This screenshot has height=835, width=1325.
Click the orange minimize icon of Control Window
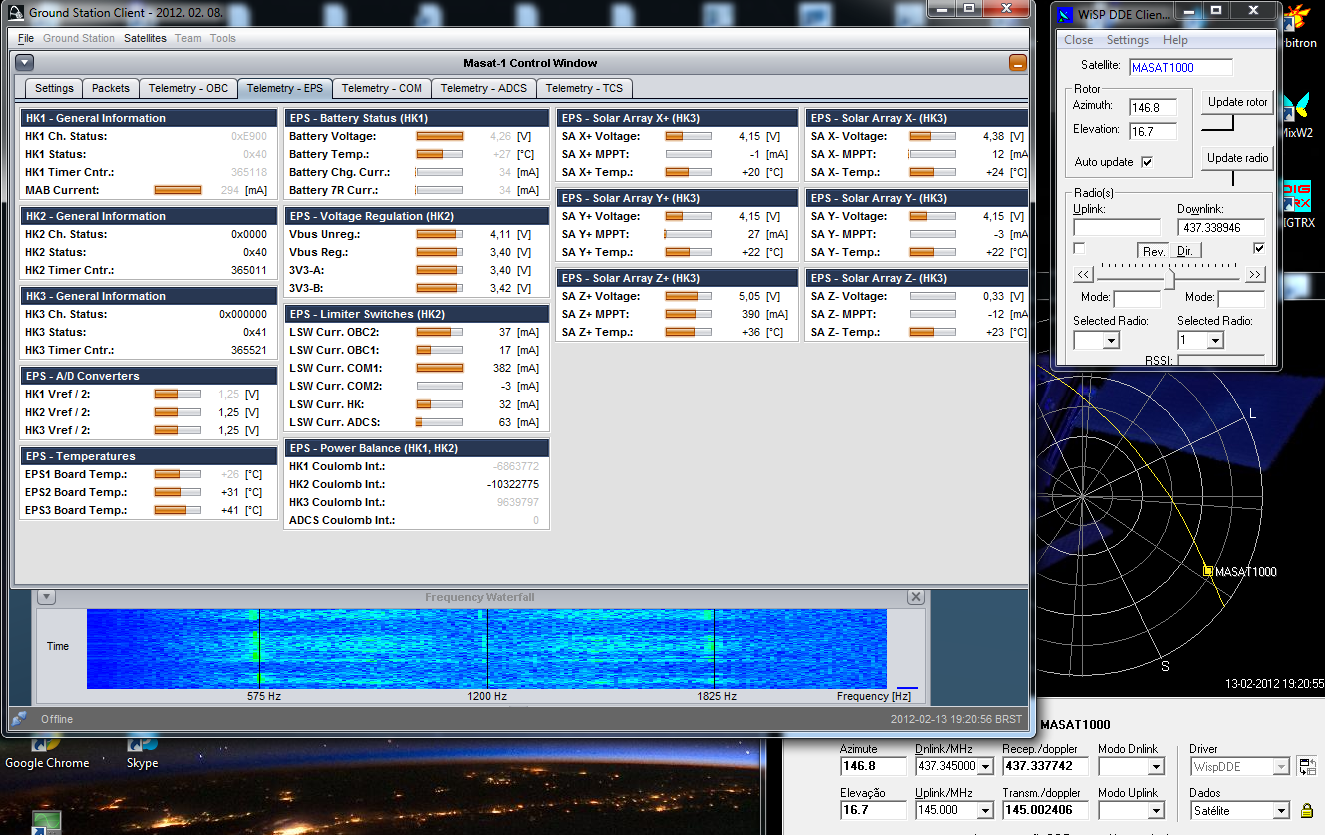pyautogui.click(x=1016, y=63)
